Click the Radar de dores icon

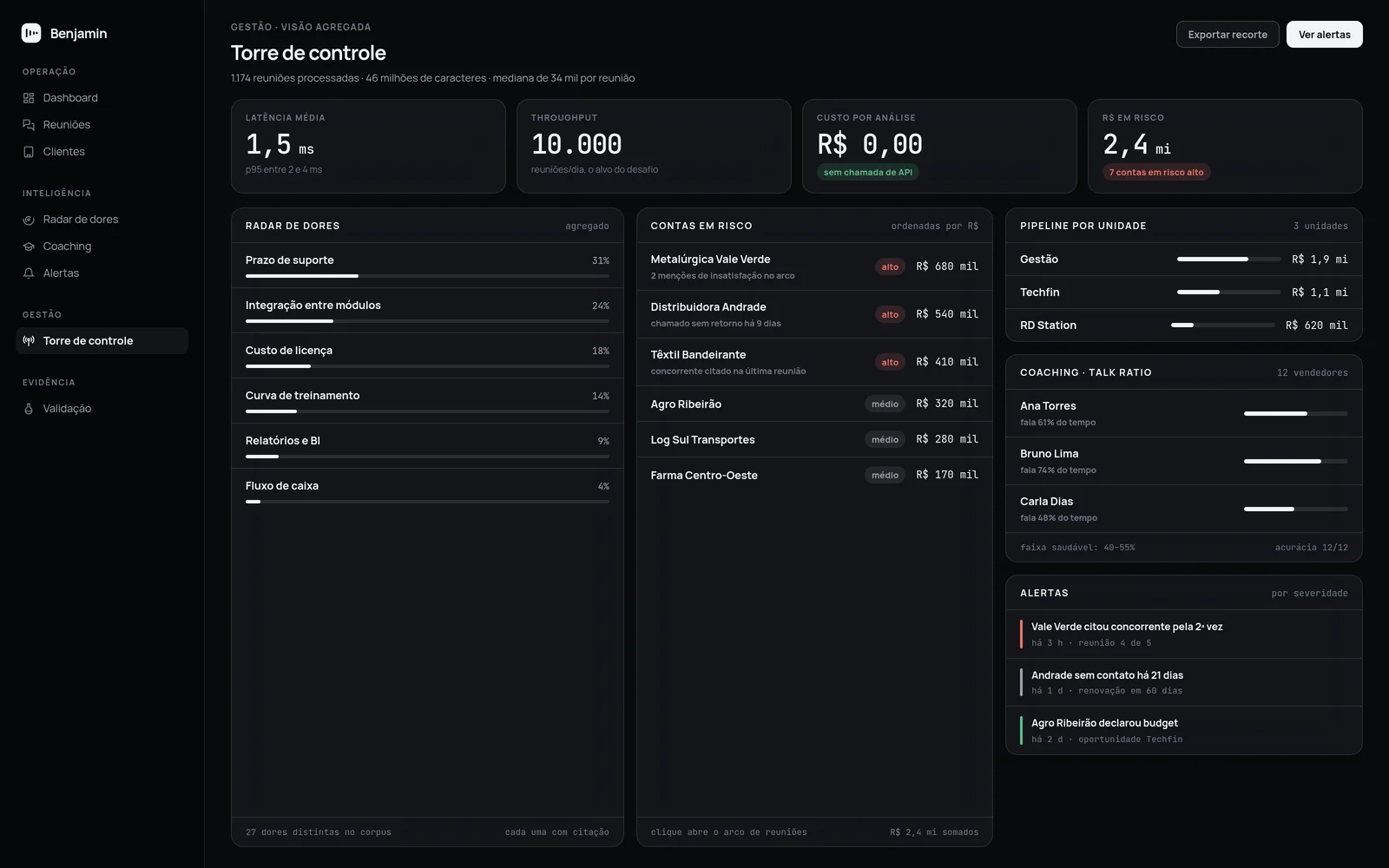(29, 220)
